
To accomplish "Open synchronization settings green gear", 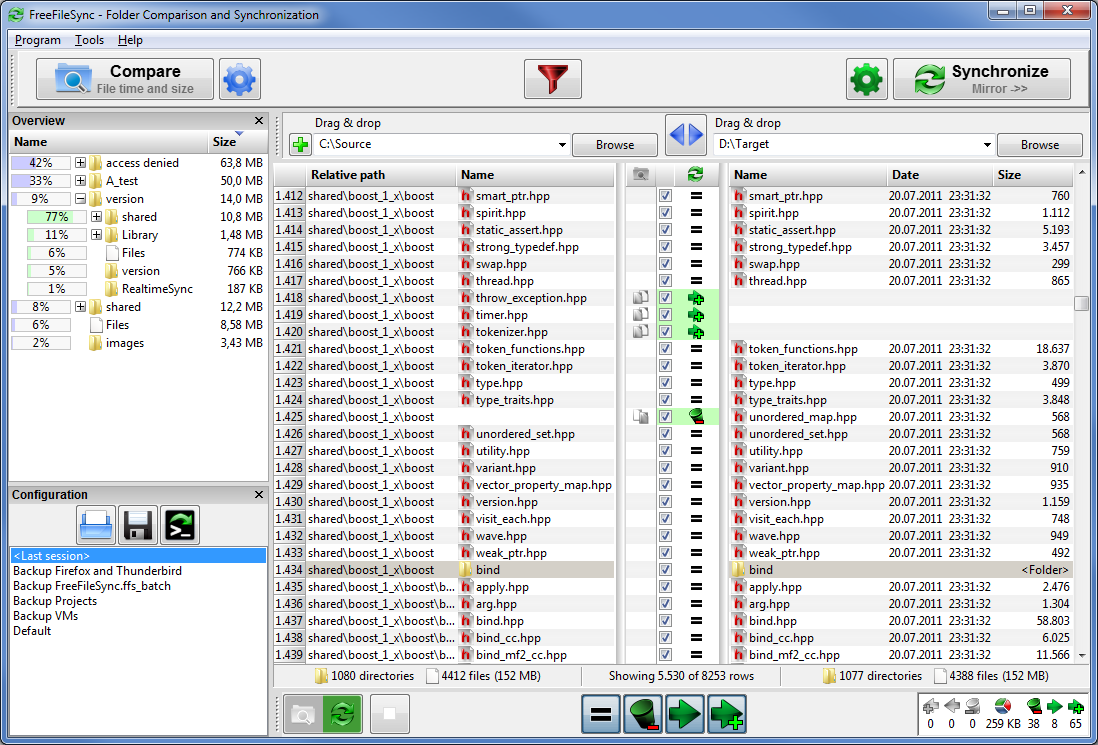I will point(867,79).
